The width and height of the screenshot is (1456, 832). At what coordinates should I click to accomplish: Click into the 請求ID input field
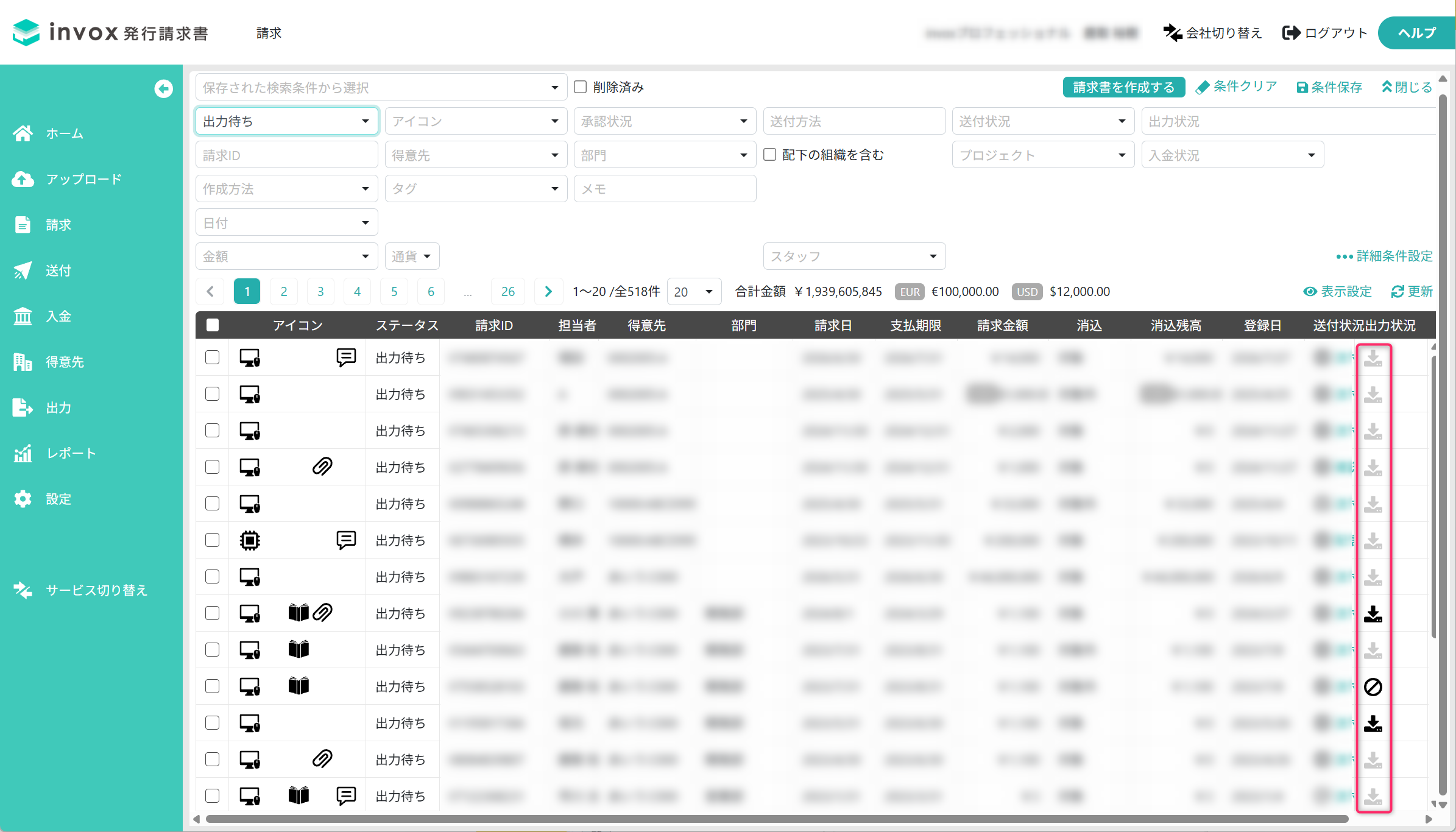pos(287,155)
